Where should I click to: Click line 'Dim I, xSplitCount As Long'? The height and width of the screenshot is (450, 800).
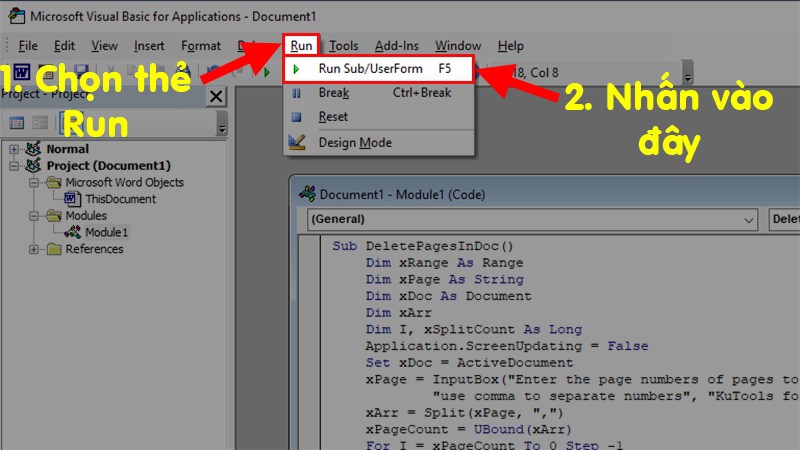pos(473,330)
